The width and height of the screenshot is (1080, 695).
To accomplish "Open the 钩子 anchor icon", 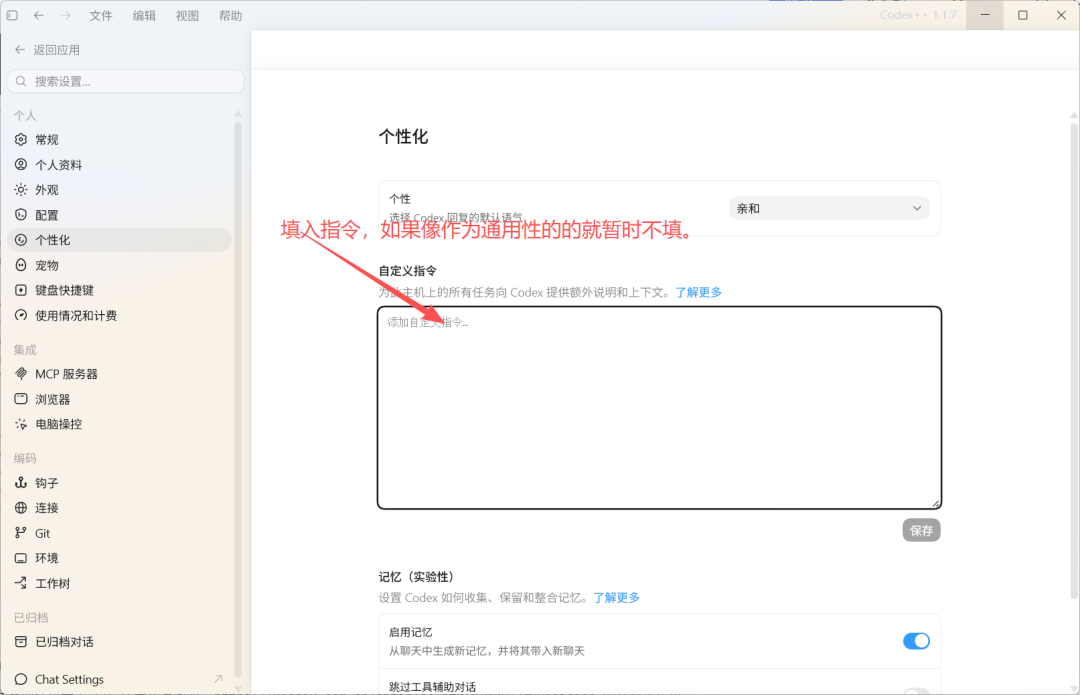I will (x=21, y=483).
